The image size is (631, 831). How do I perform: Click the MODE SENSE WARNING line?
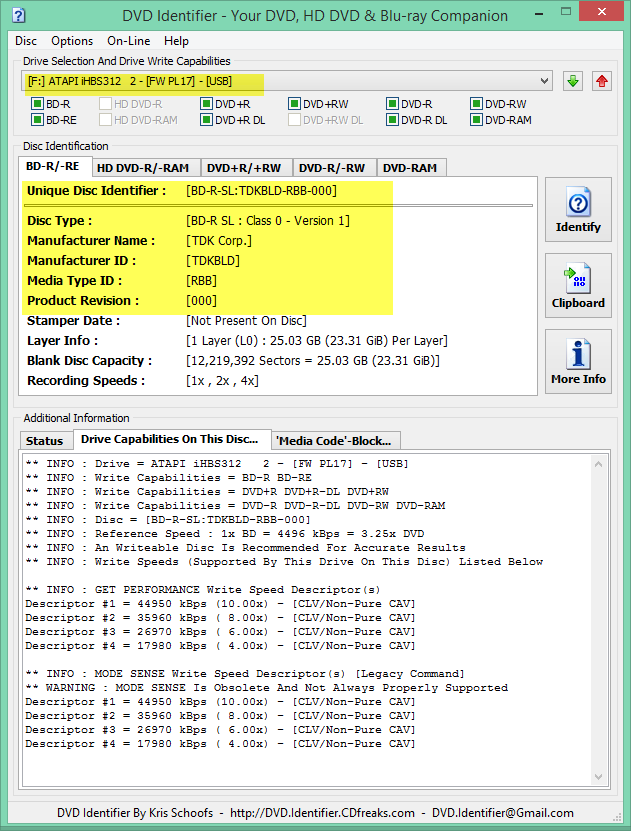click(266, 688)
